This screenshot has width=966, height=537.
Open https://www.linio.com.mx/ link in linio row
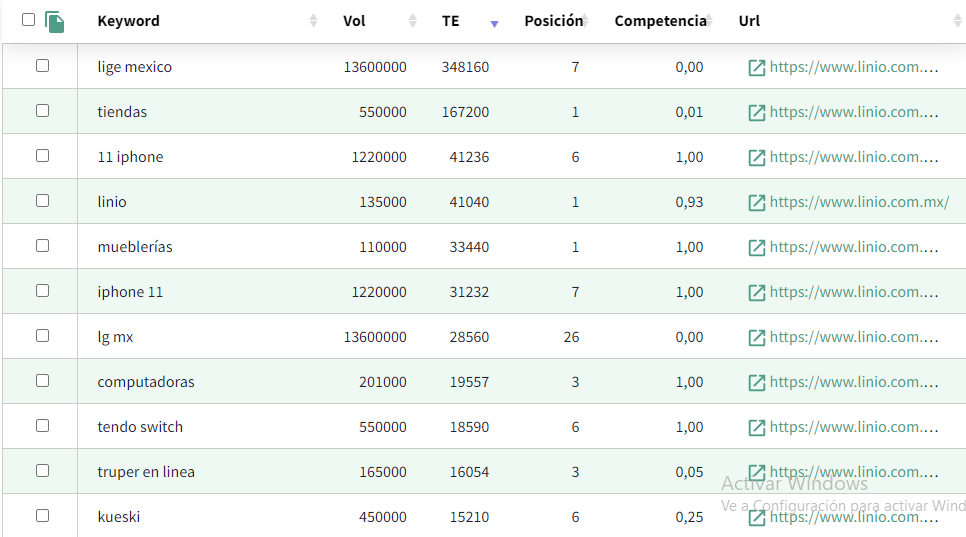click(x=859, y=202)
